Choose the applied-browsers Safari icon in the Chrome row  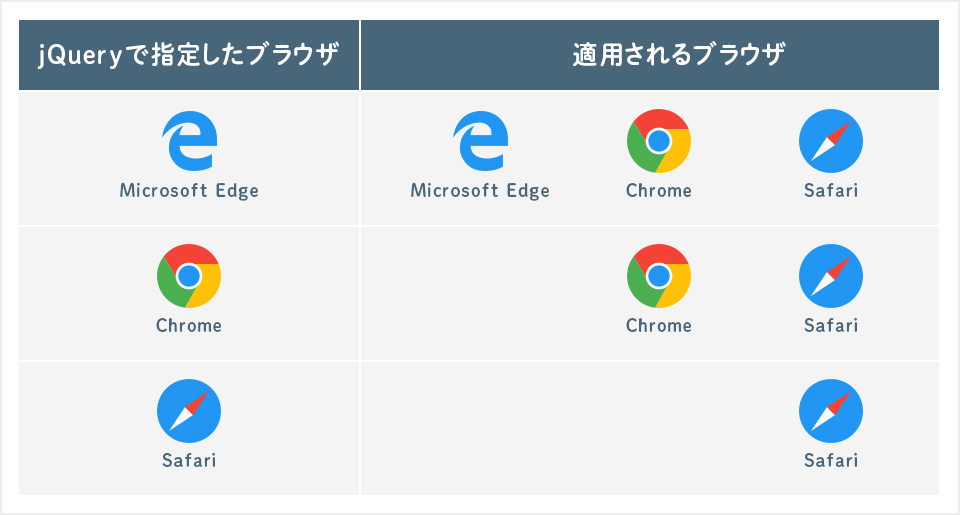(x=831, y=276)
